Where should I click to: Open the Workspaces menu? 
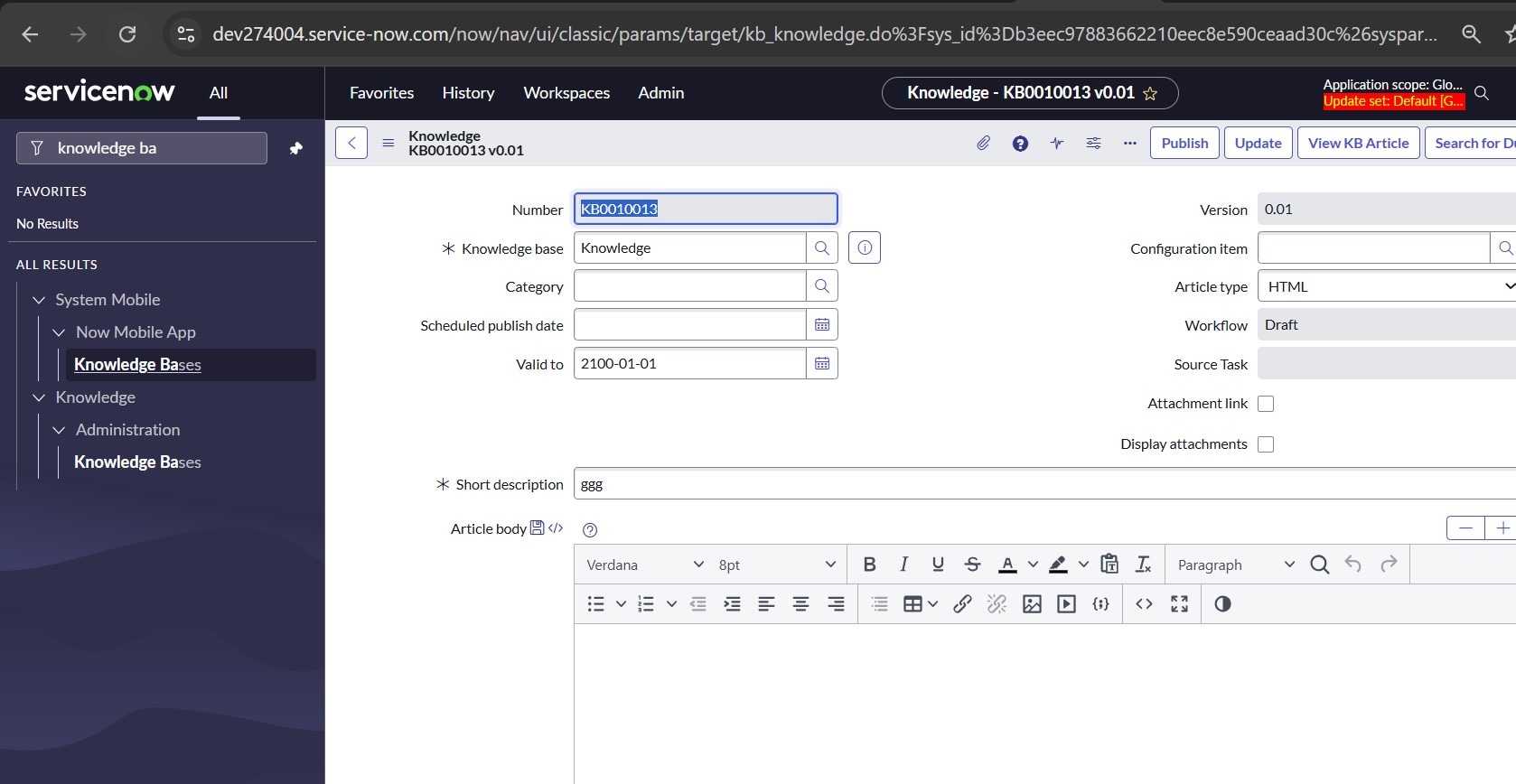(566, 93)
